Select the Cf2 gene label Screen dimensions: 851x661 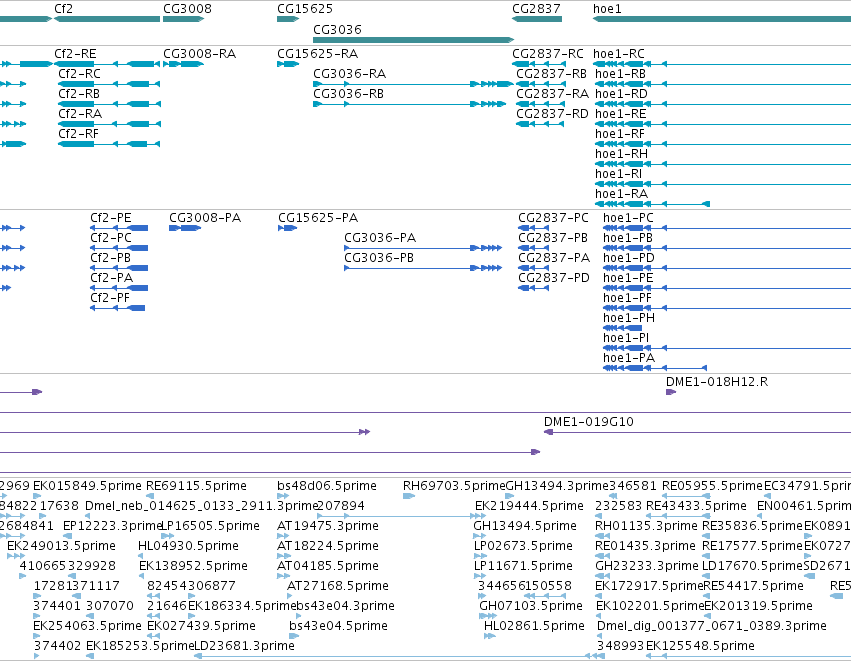(63, 9)
